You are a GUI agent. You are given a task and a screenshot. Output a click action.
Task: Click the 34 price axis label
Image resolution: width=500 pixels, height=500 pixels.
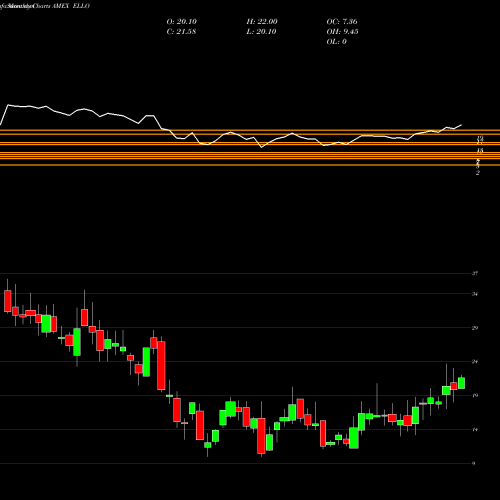pyautogui.click(x=475, y=294)
